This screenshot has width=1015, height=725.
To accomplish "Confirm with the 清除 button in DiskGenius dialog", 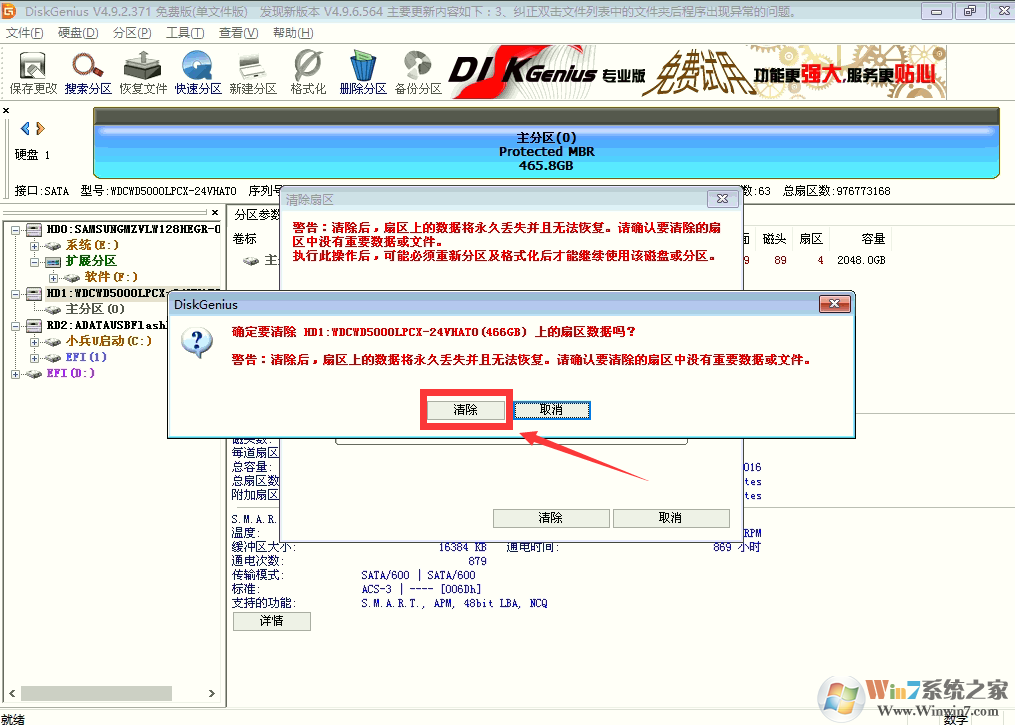I will 465,410.
